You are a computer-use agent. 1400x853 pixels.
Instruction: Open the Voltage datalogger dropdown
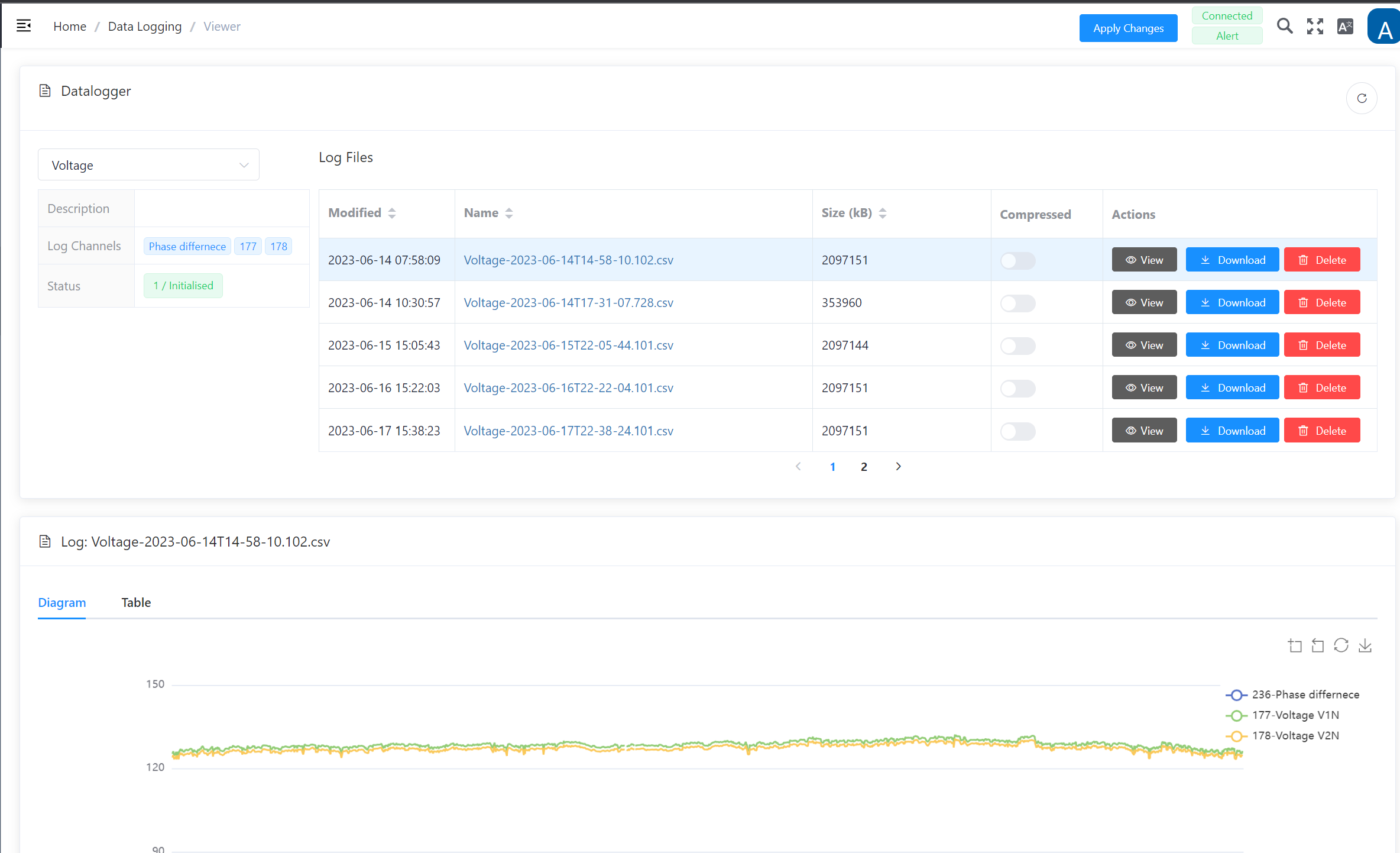(x=148, y=165)
